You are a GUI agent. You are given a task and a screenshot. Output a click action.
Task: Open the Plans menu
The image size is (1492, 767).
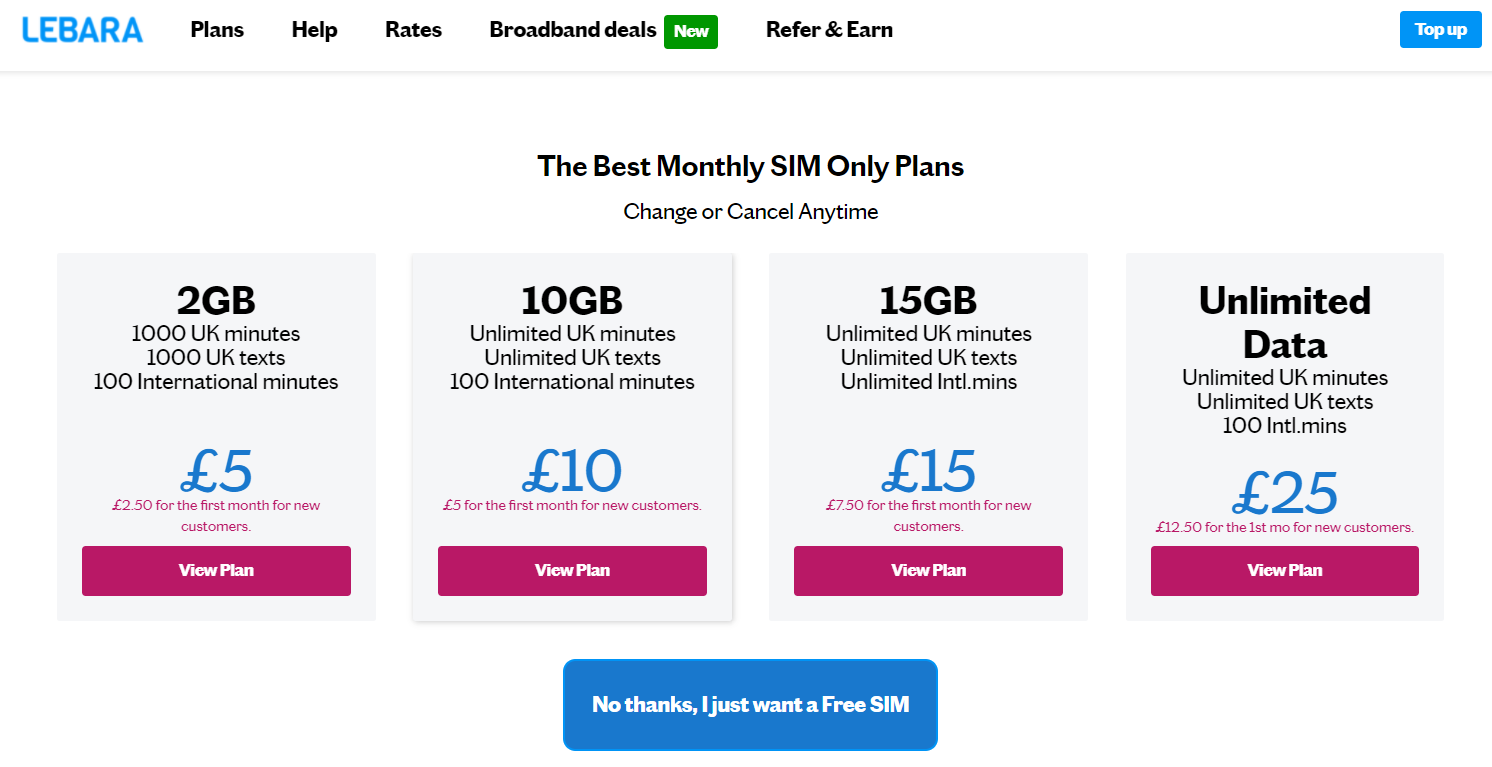(217, 30)
